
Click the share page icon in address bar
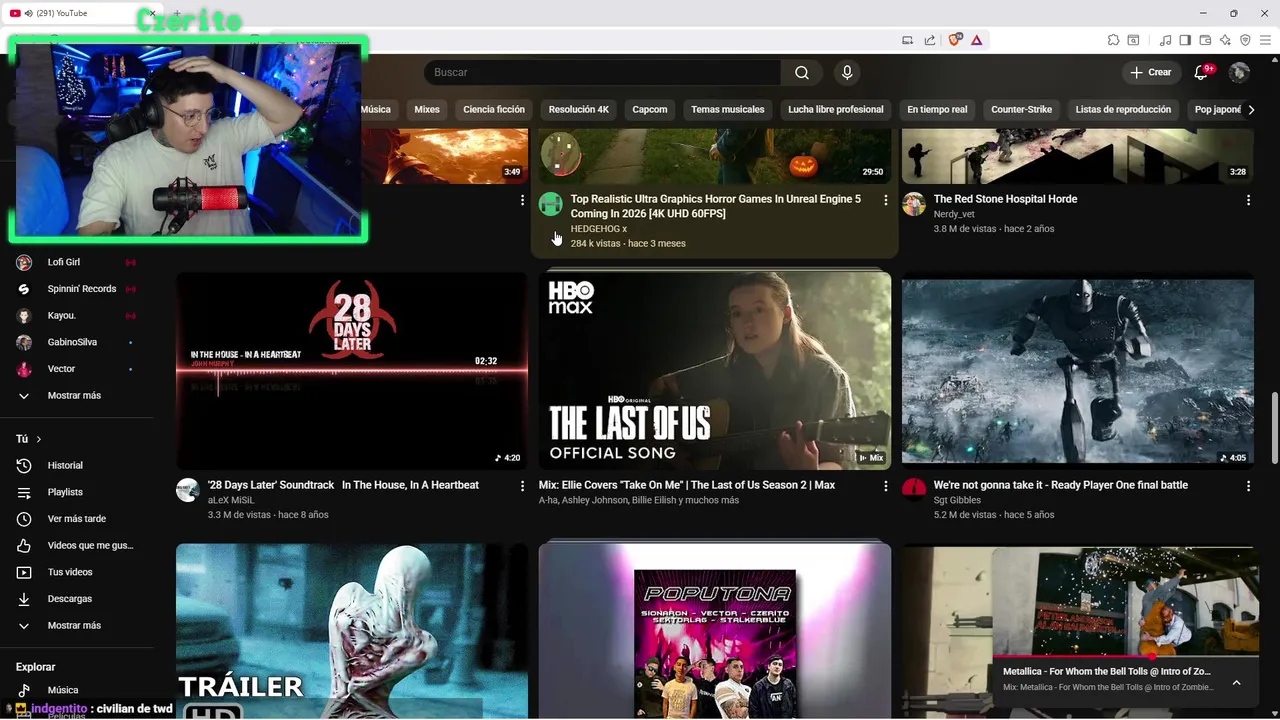tap(930, 40)
